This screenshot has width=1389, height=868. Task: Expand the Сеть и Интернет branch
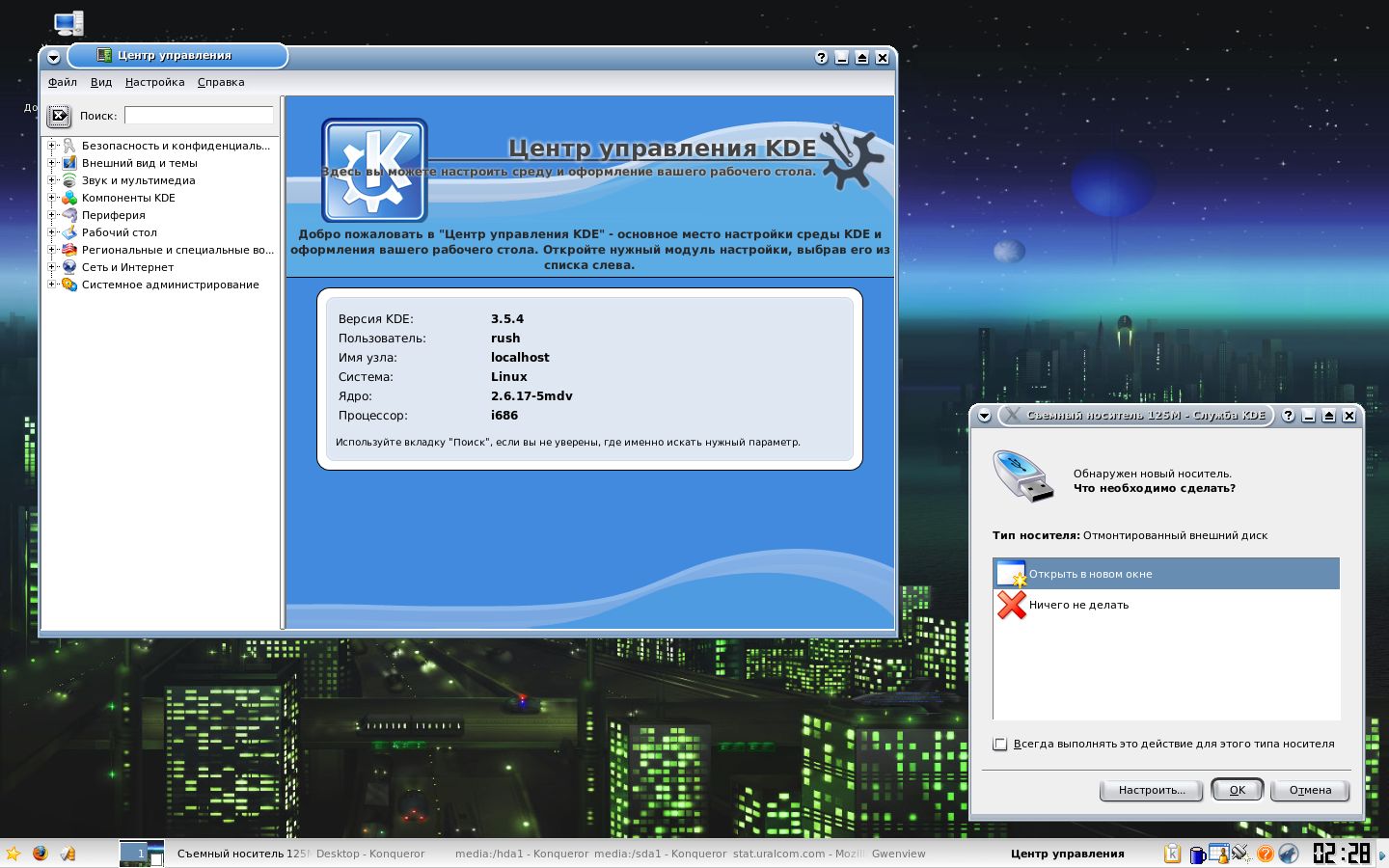[52, 267]
